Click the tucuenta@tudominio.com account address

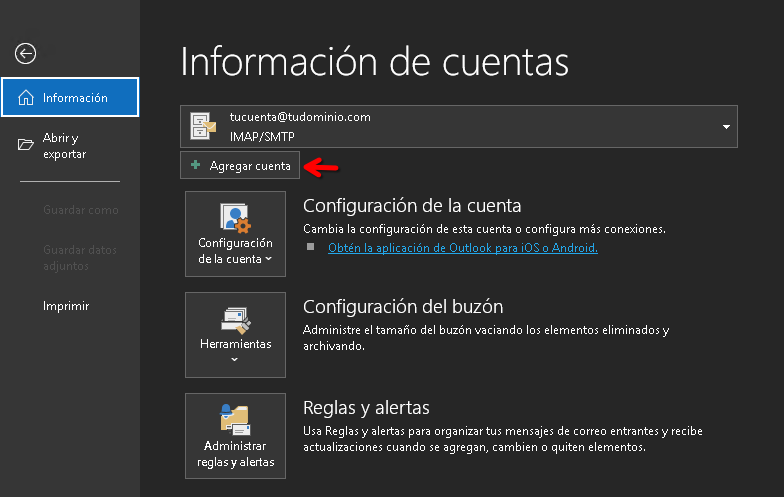click(300, 117)
